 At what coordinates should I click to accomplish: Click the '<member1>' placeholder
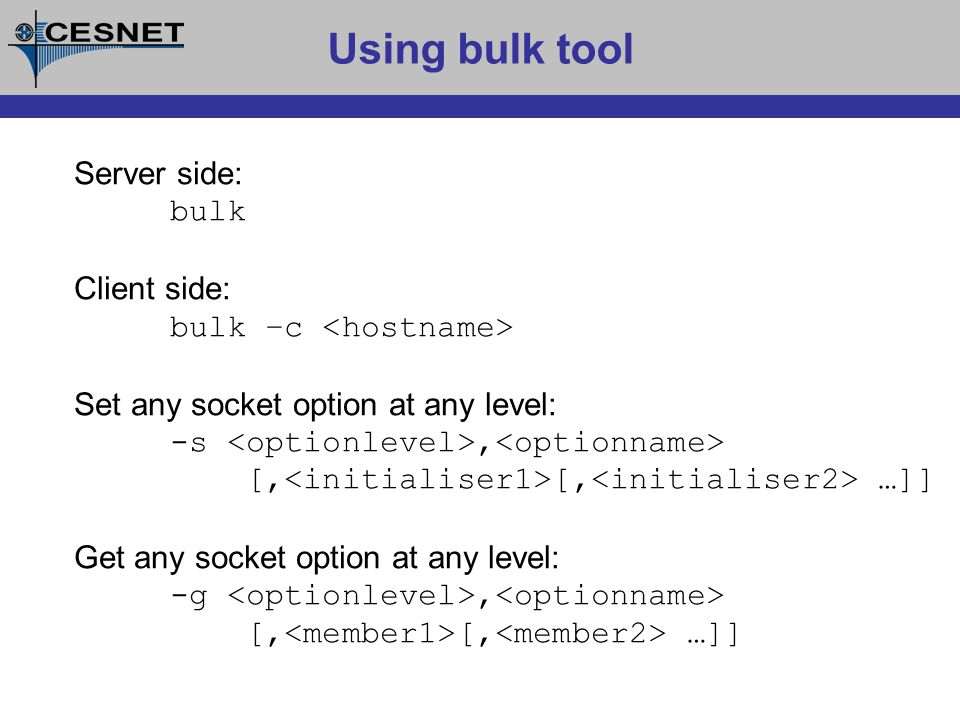point(370,634)
